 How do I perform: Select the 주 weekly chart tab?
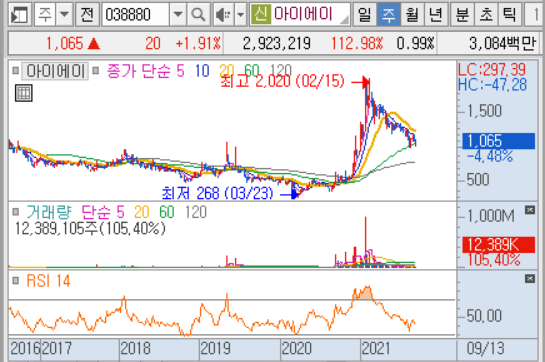(388, 15)
